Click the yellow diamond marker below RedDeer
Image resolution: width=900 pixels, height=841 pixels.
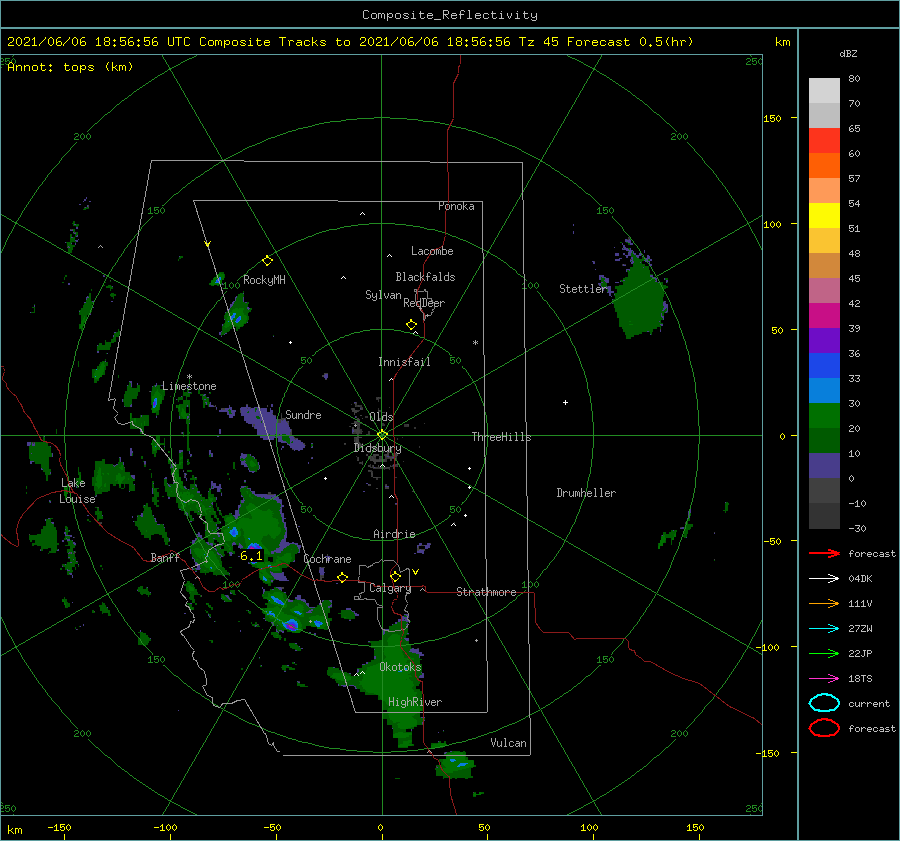[412, 325]
